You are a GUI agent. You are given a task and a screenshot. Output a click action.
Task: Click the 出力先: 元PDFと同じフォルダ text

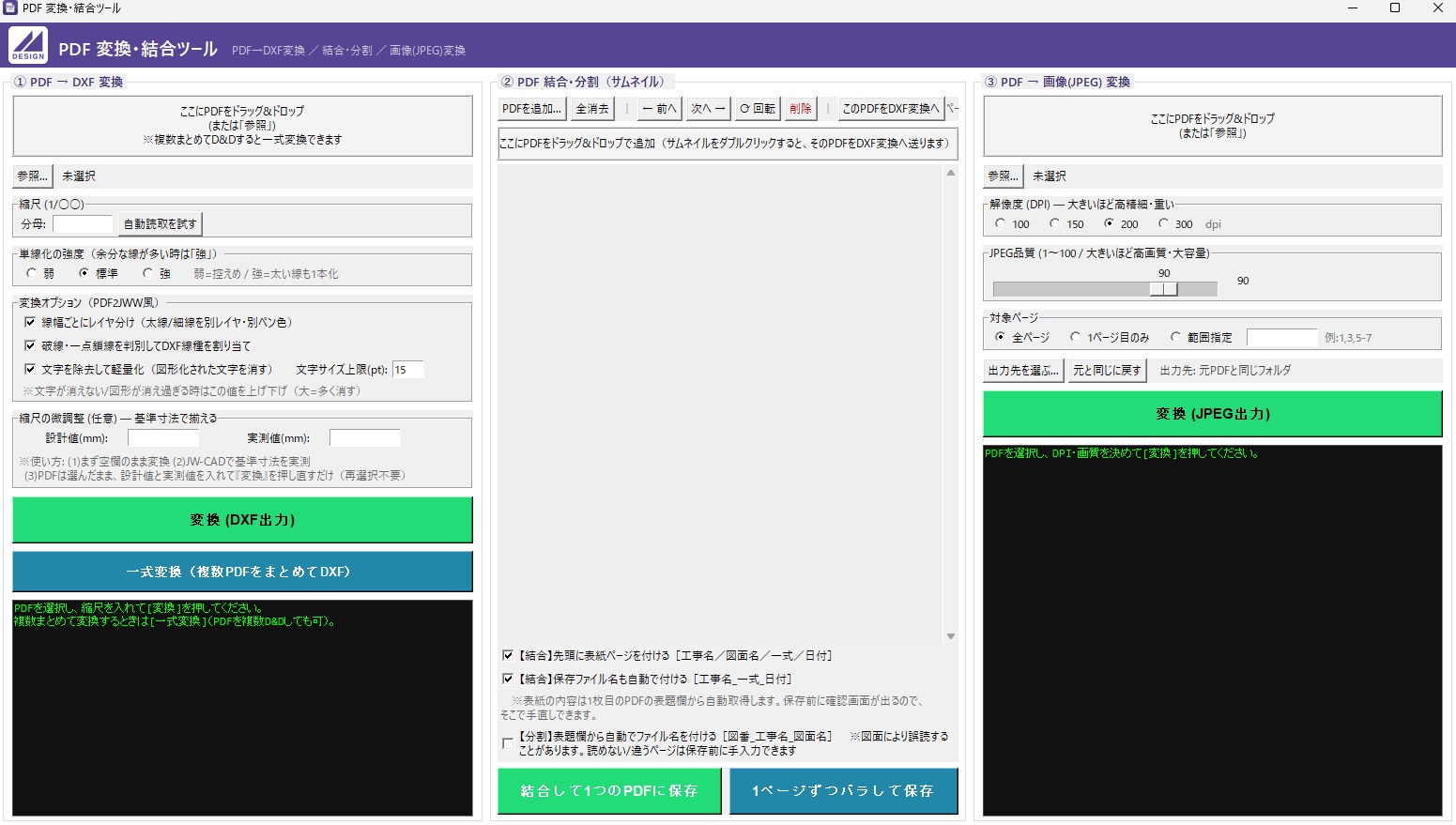1225,370
